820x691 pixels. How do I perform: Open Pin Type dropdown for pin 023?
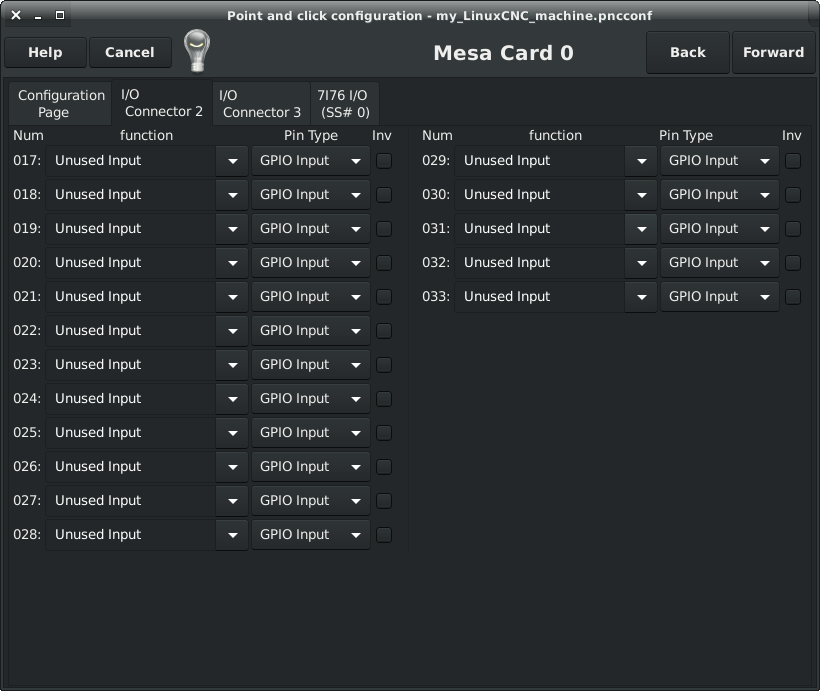point(311,365)
